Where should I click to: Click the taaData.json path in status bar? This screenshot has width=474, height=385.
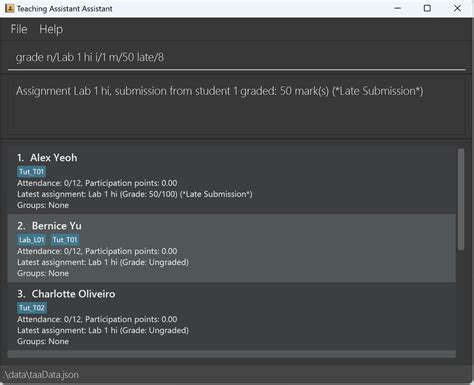coord(42,375)
